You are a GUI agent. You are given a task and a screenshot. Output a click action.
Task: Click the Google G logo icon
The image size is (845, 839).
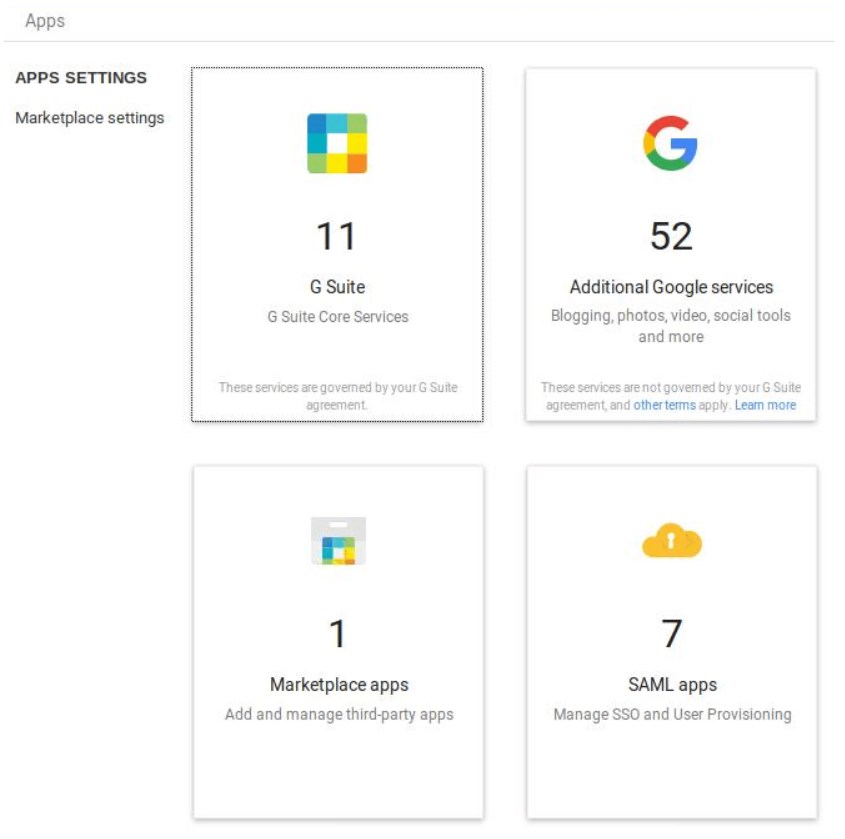(x=670, y=143)
